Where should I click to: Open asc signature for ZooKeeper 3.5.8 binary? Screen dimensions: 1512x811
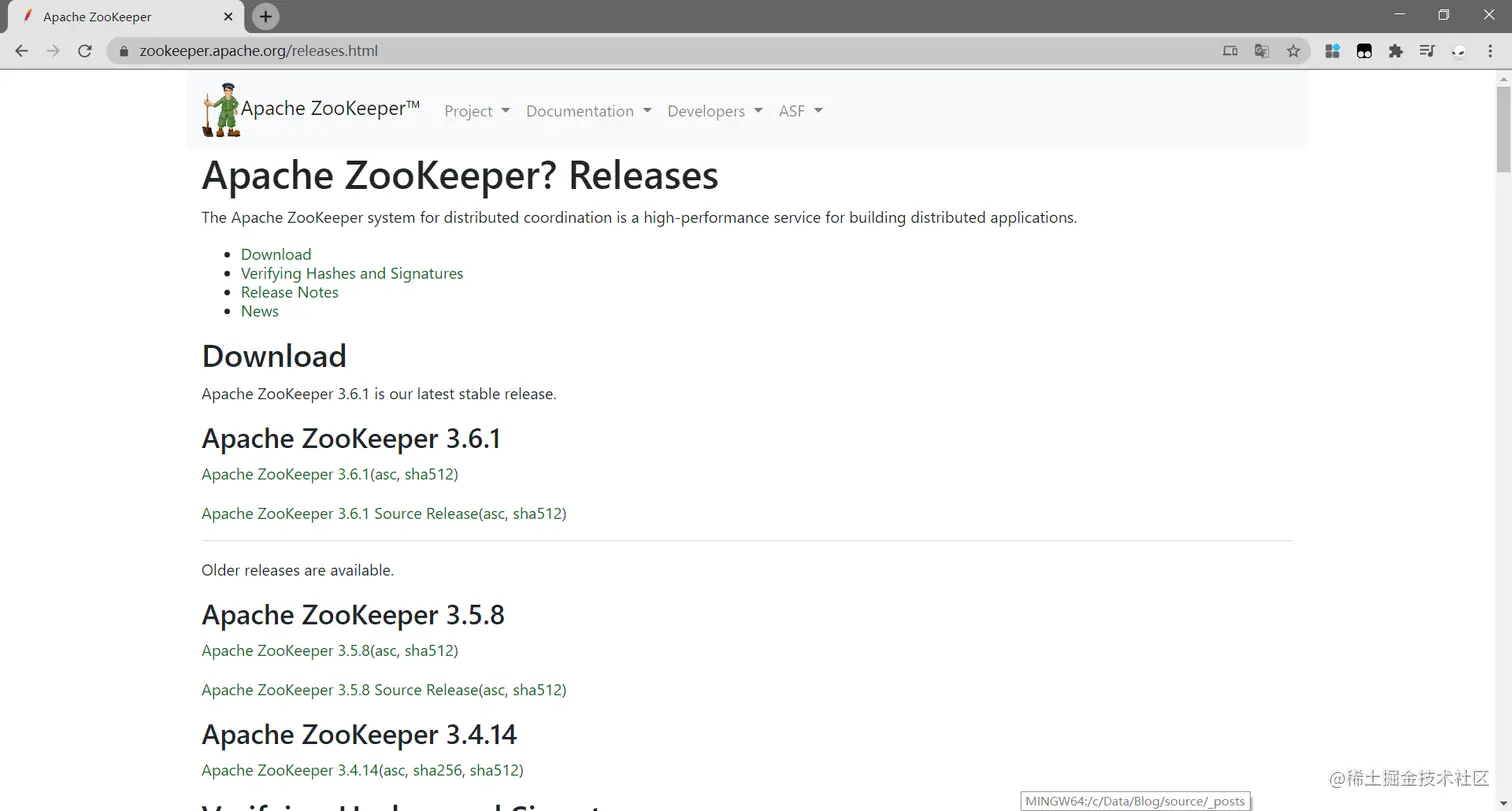pyautogui.click(x=386, y=651)
